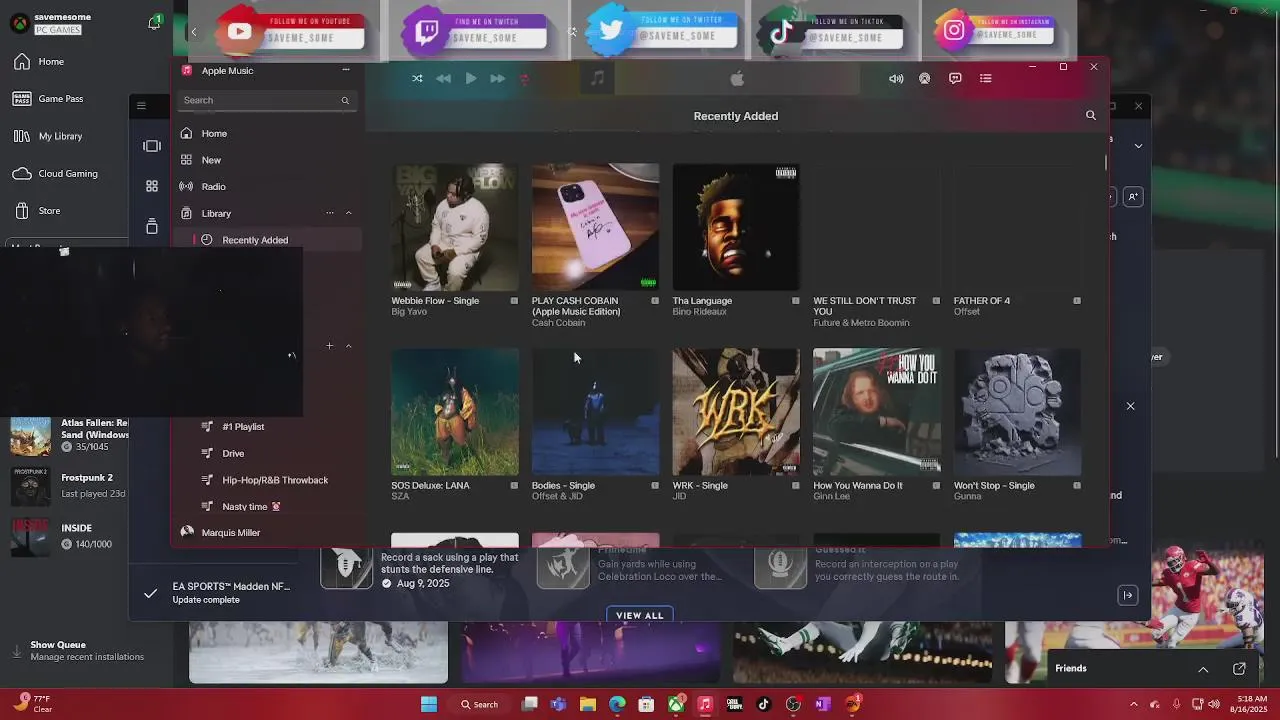Open WE STILL DON'T TRUST YOU title

click(x=865, y=306)
